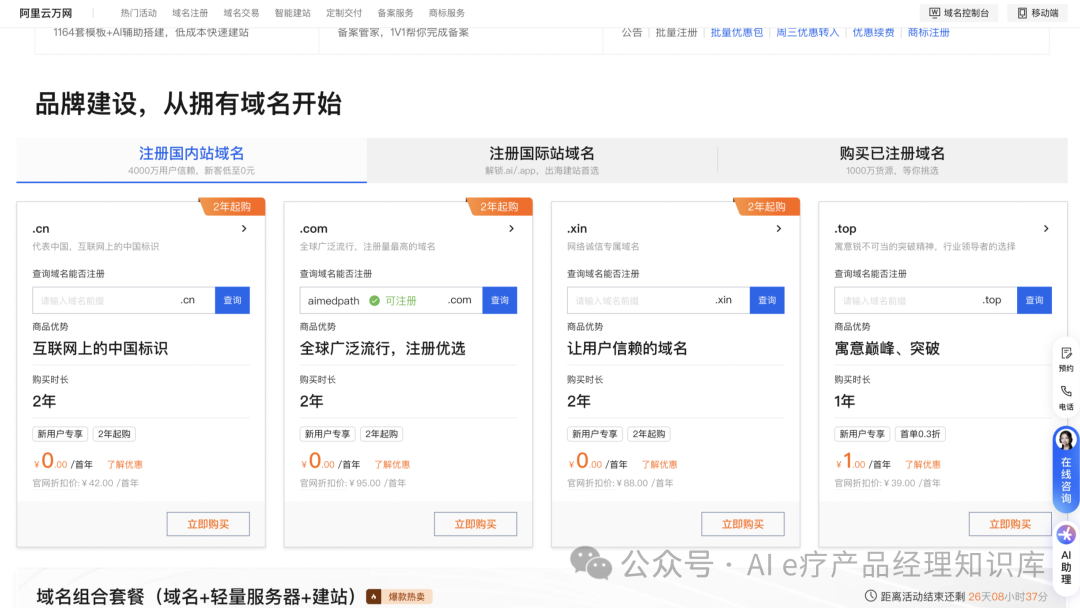Launch the AI助理 assistant icon

[1066, 534]
